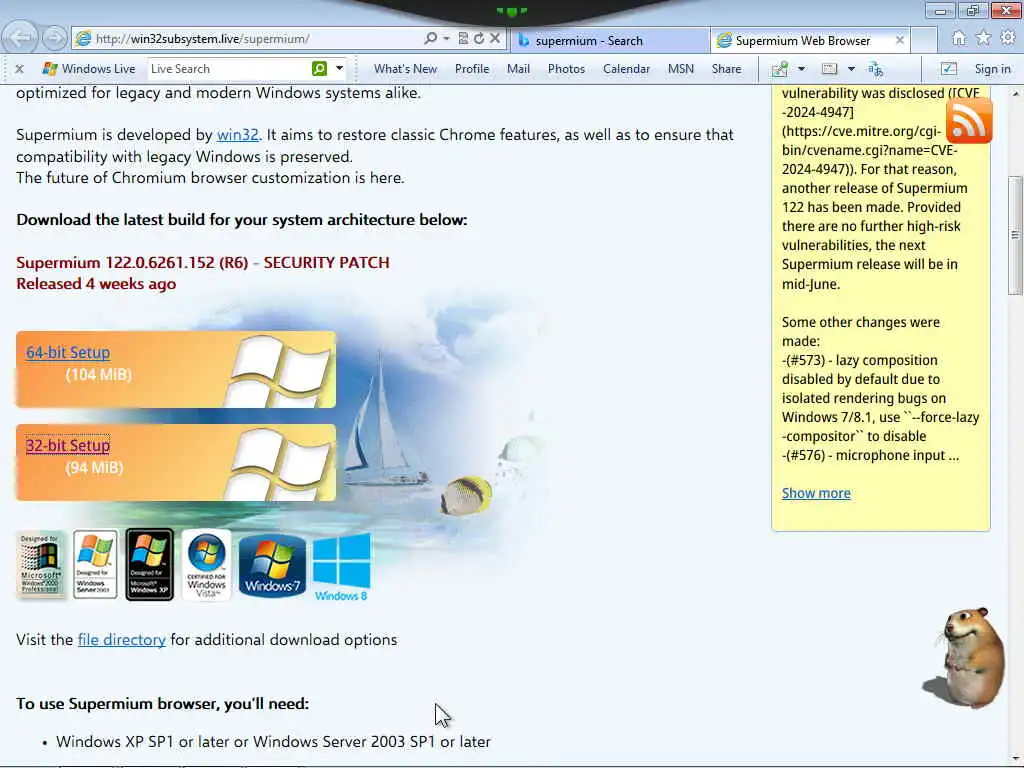
Task: Stop loading with the address bar X icon
Action: 495,39
